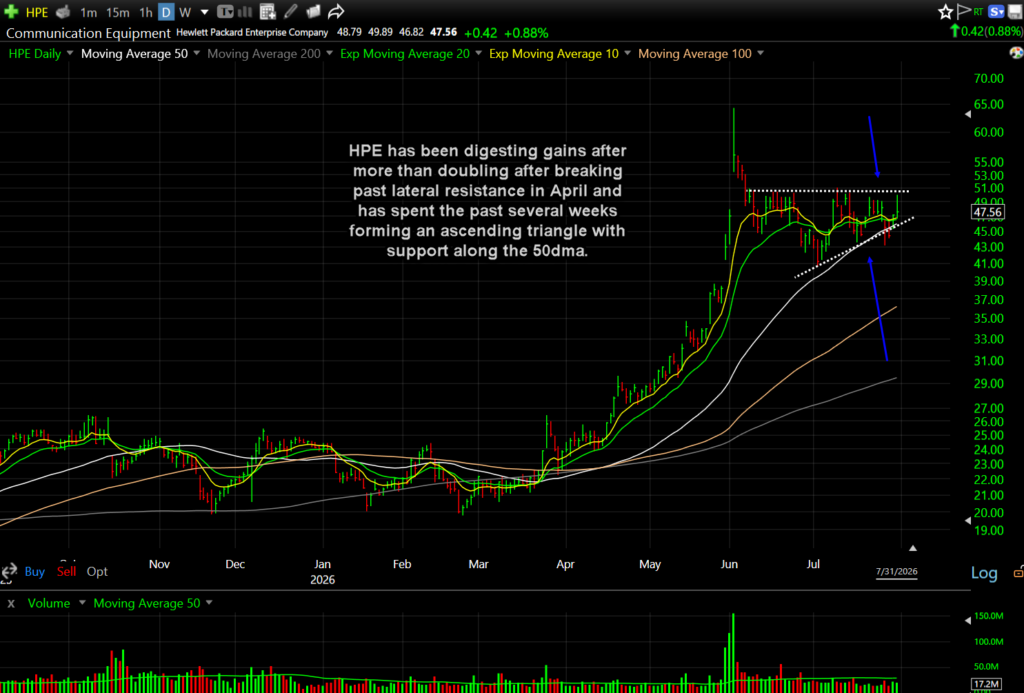Click the last price 47.56 in header
Image resolution: width=1024 pixels, height=693 pixels.
[443, 33]
